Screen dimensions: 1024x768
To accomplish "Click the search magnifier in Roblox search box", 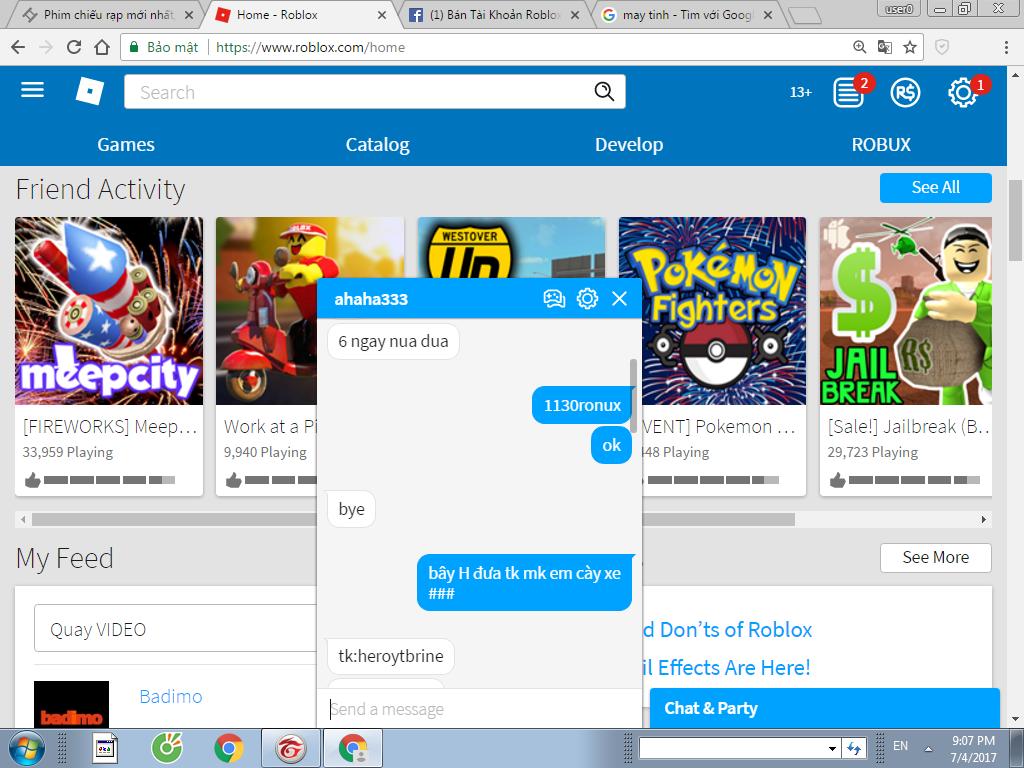I will click(604, 91).
